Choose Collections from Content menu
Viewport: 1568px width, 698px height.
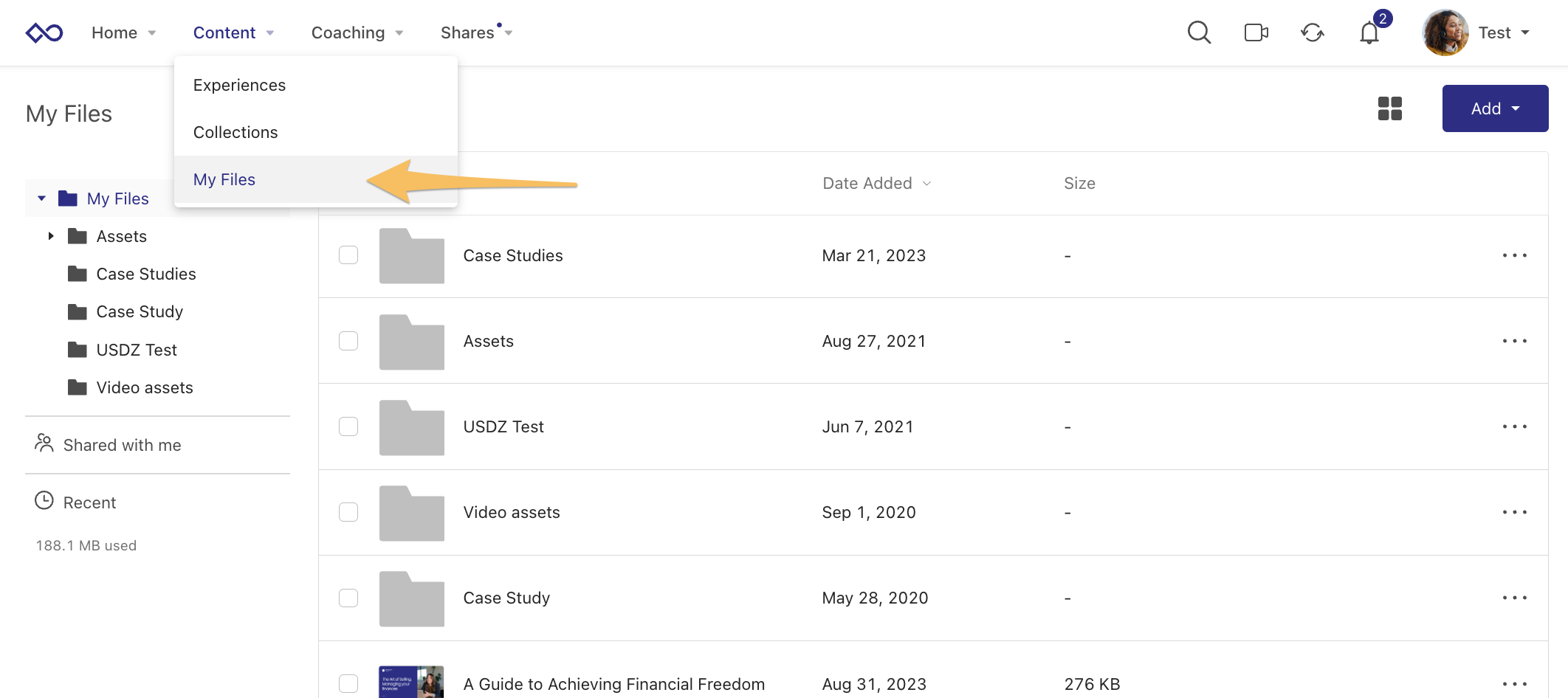(235, 132)
